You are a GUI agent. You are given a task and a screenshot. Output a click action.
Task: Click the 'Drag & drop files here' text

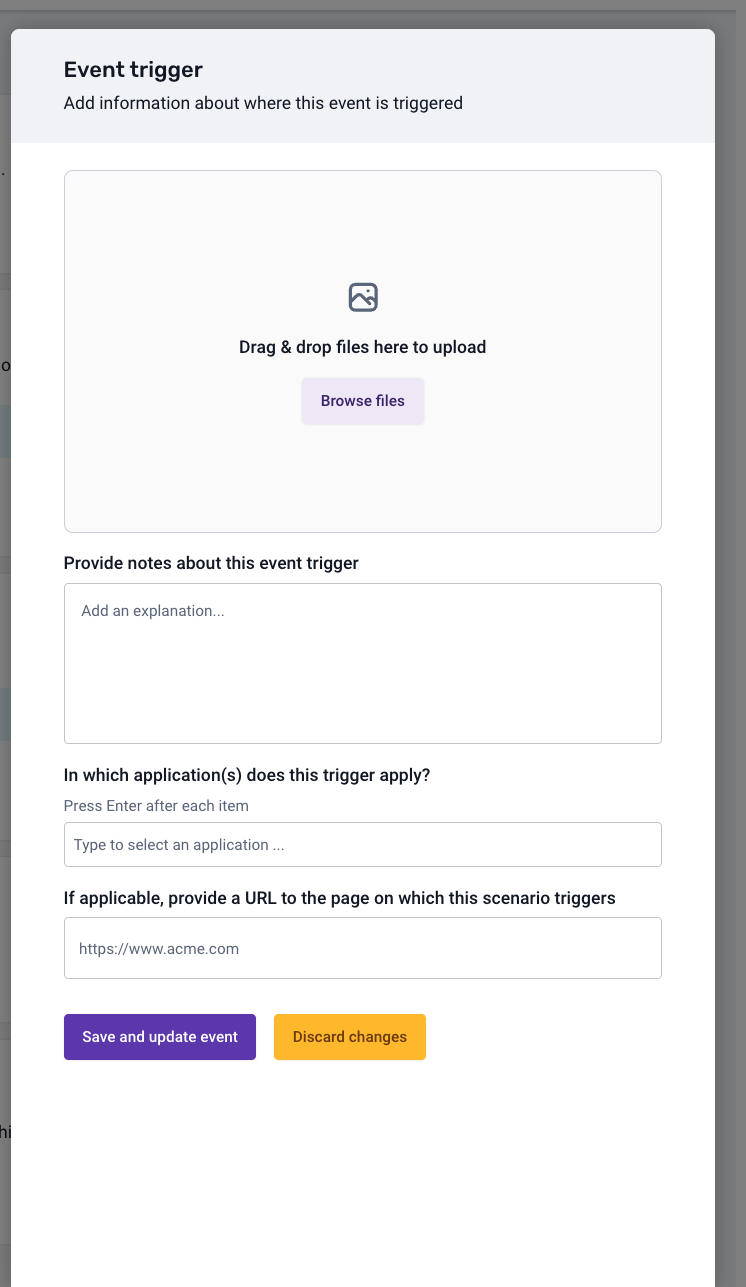tap(362, 348)
